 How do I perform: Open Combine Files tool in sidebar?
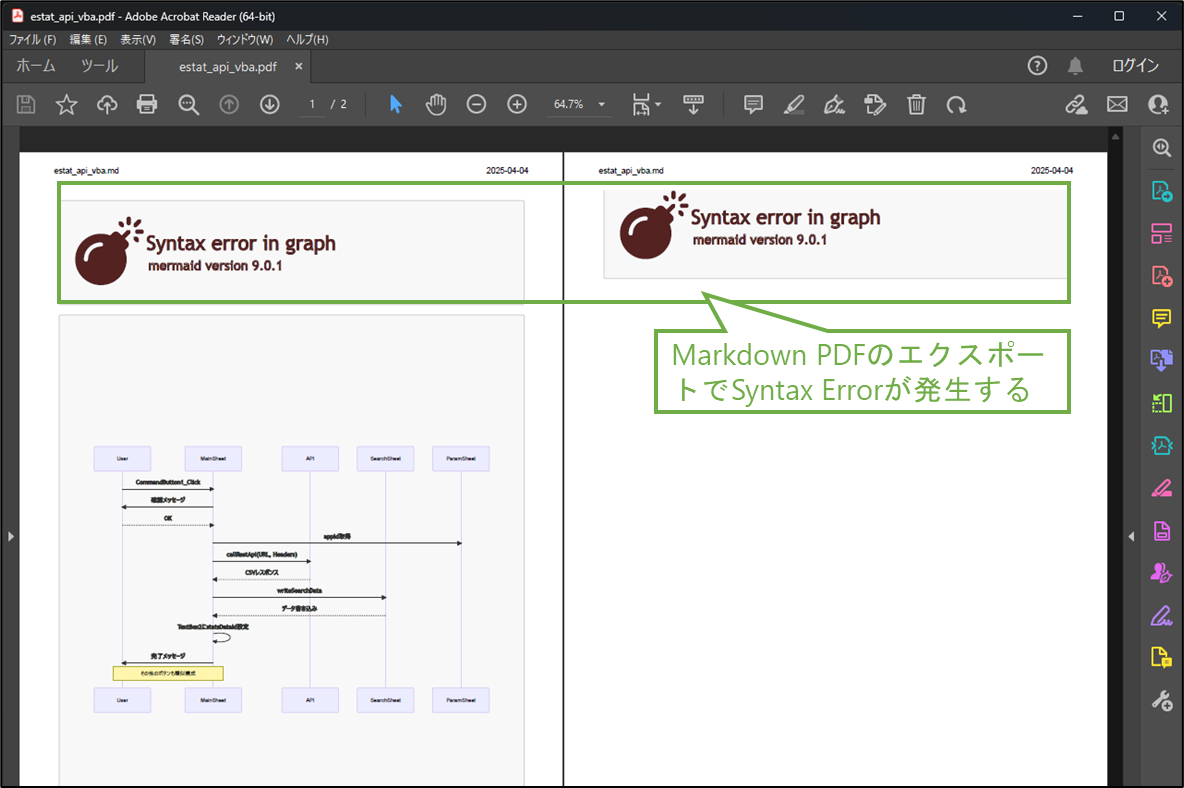[1162, 360]
